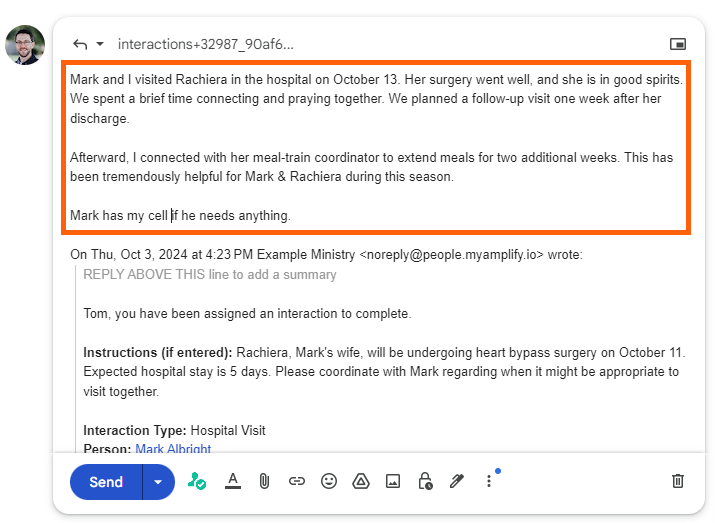Click the Send button
718x523 pixels.
[106, 481]
